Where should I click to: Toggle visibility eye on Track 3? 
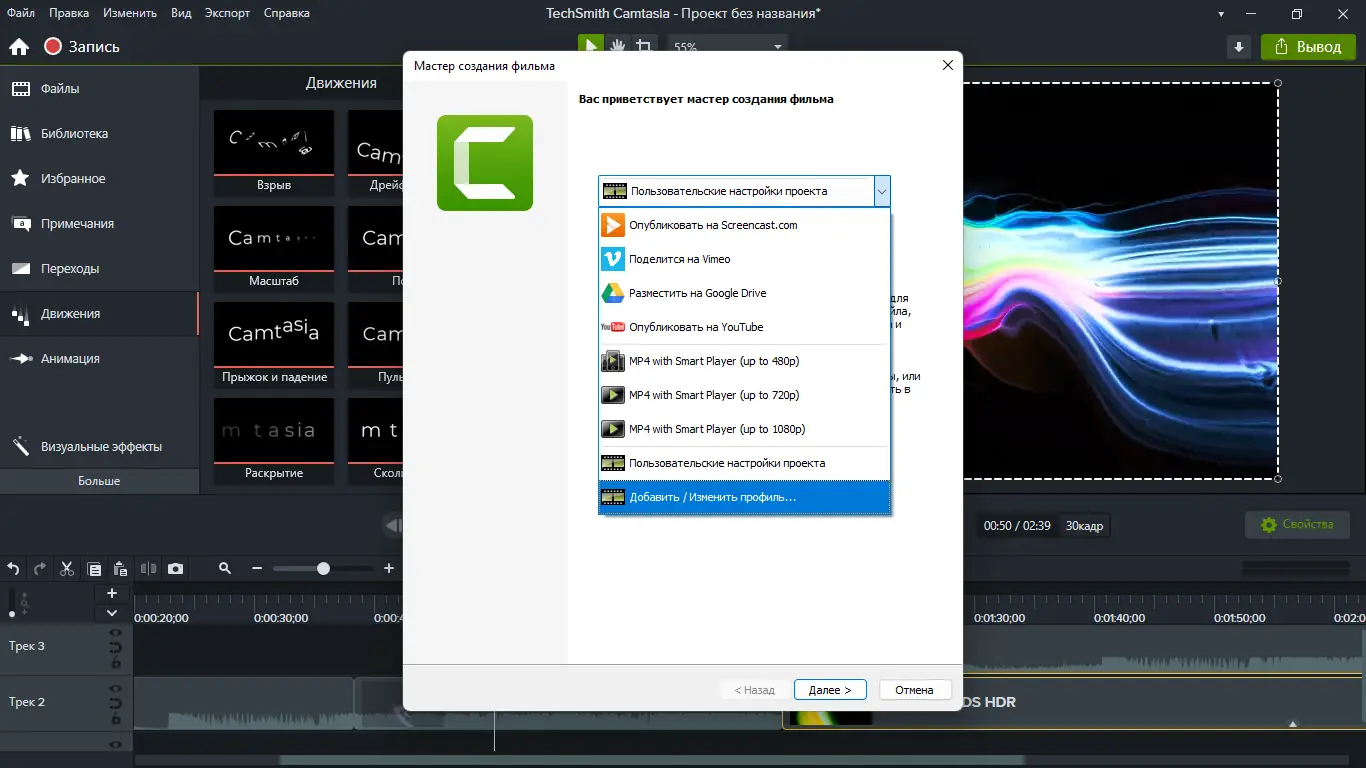tap(115, 634)
